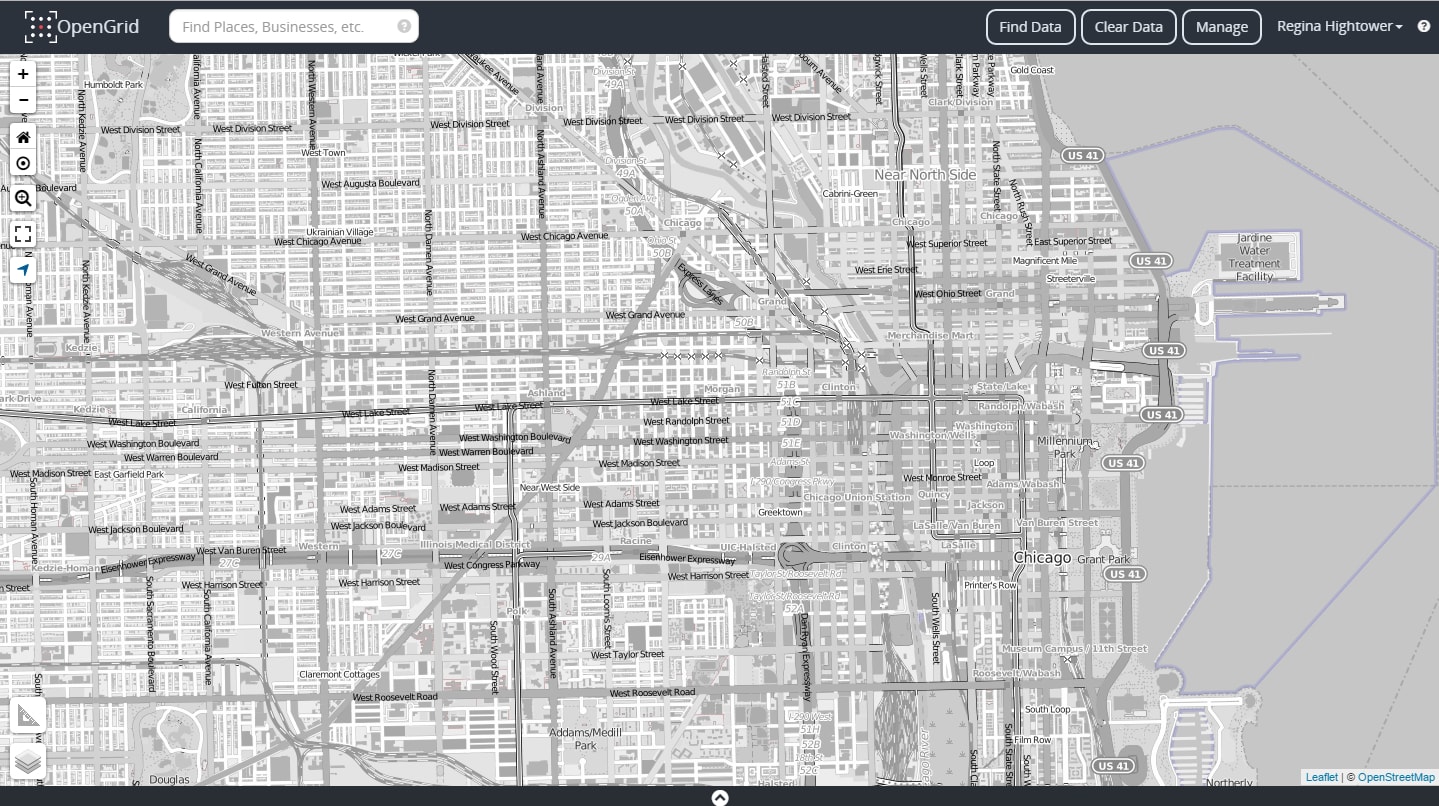Image resolution: width=1439 pixels, height=806 pixels.
Task: Expand the bottom panel chevron
Action: (719, 797)
